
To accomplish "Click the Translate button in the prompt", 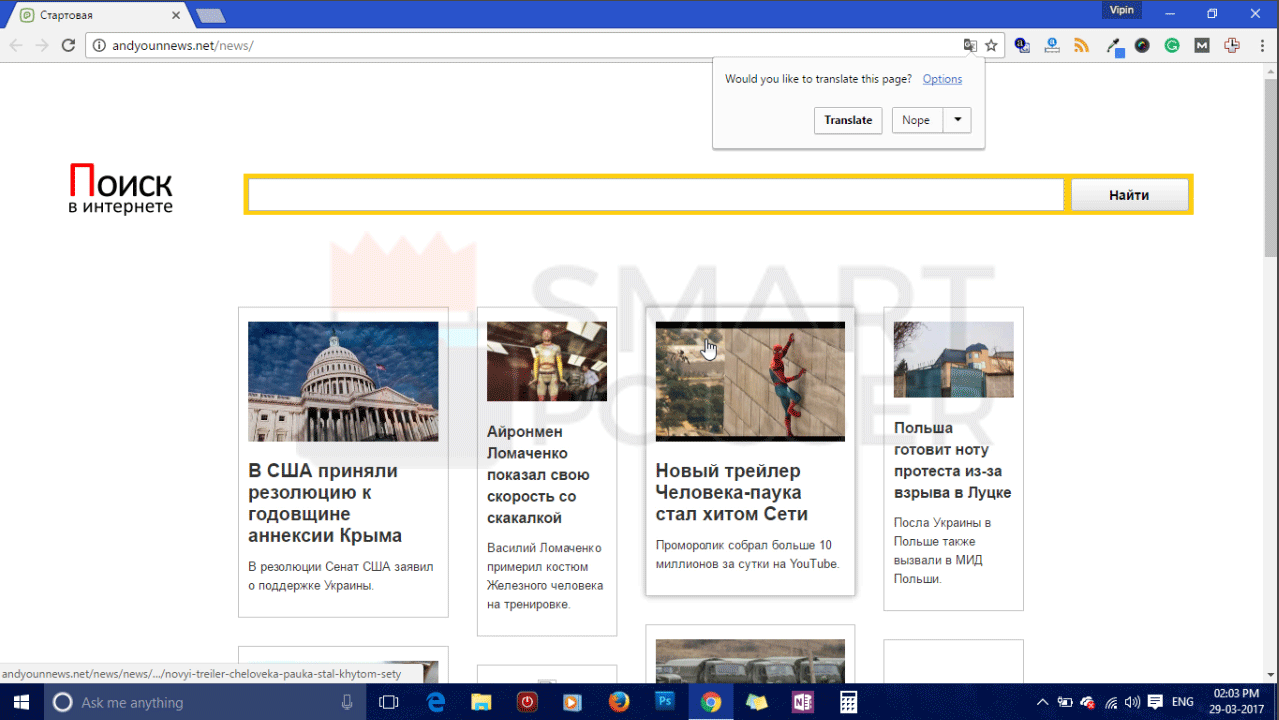I will pos(847,120).
